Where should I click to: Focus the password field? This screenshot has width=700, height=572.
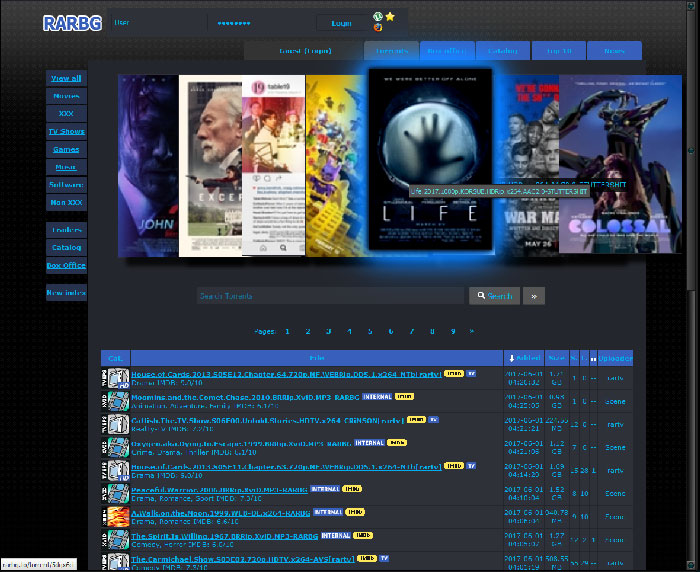coord(260,23)
